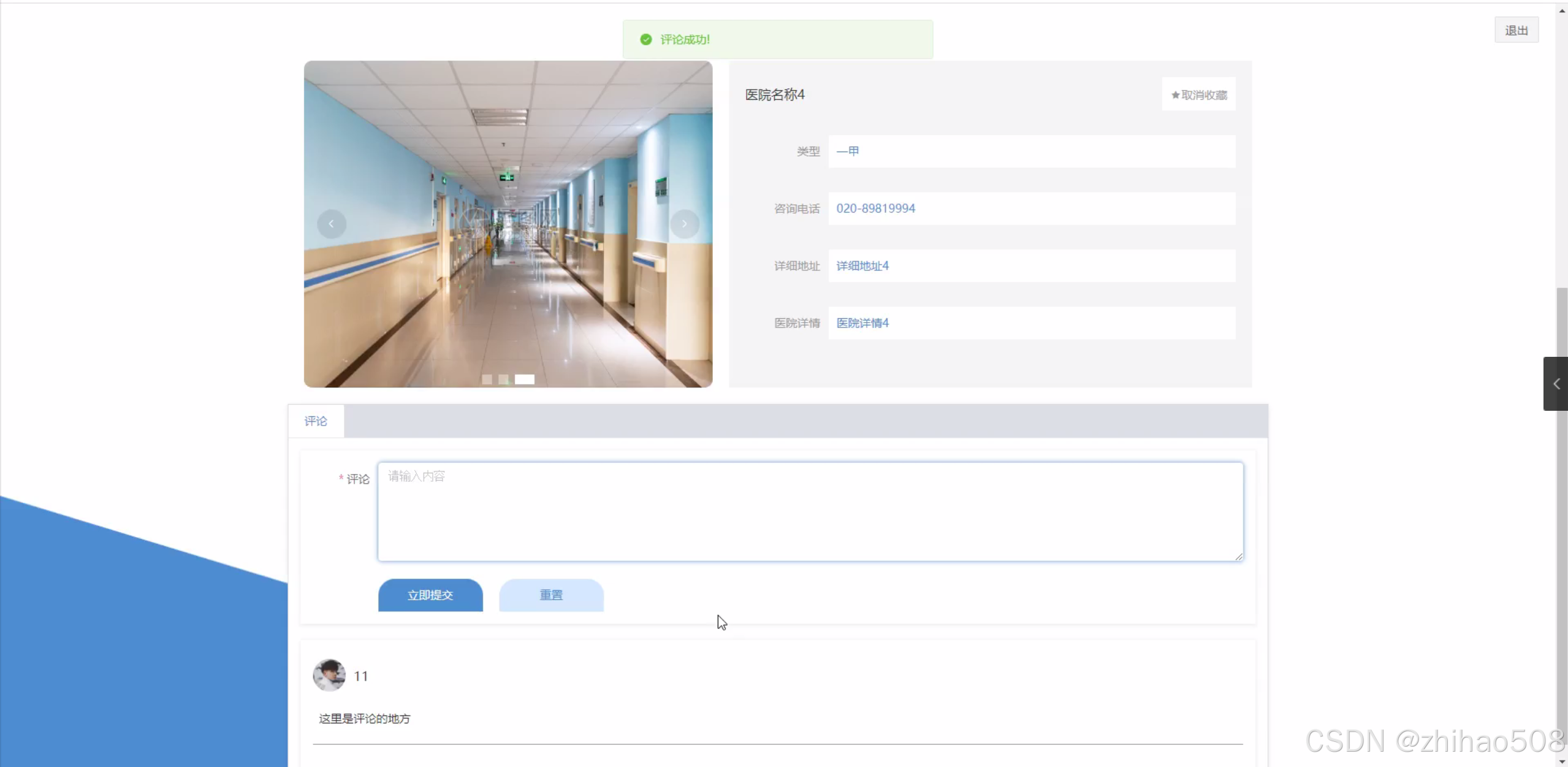Screen dimensions: 1568x767
Task: Click the commenter avatar picture
Action: [329, 676]
